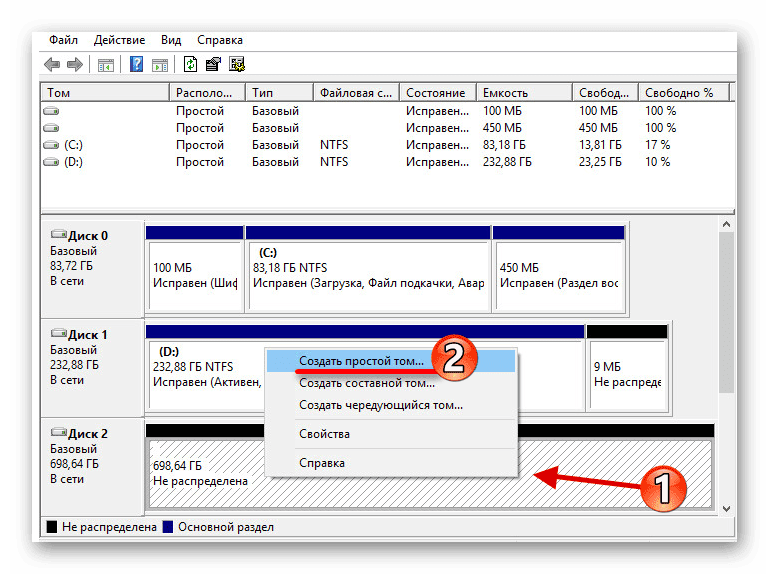Viewport: 769px width, 574px height.
Task: Click the blue Основной раздел legend swatch
Action: pyautogui.click(x=168, y=527)
